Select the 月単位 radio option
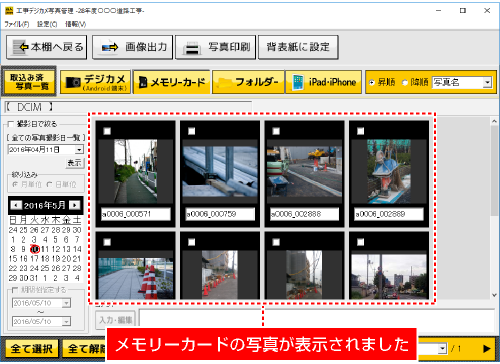 15,184
